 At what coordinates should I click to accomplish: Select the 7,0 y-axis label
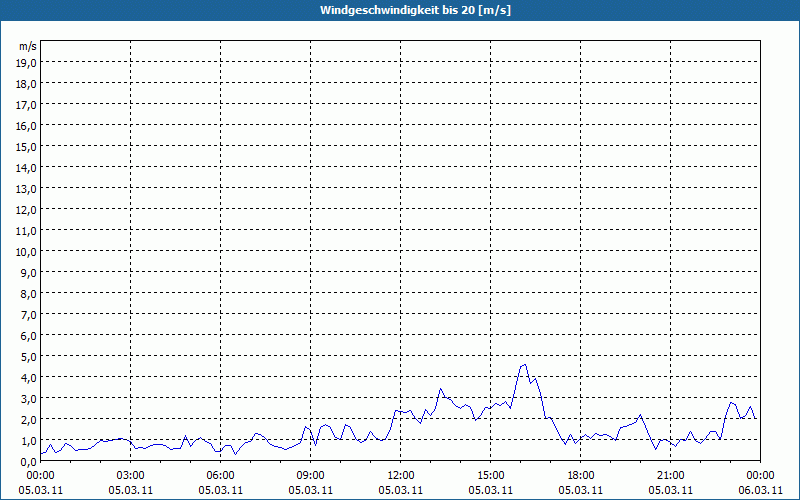click(x=30, y=315)
